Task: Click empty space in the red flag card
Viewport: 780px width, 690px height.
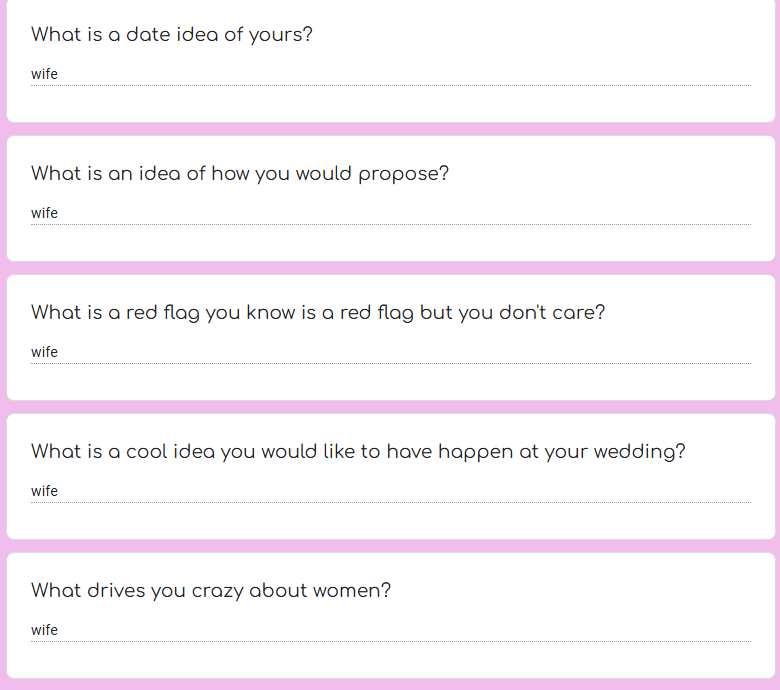Action: (x=390, y=382)
